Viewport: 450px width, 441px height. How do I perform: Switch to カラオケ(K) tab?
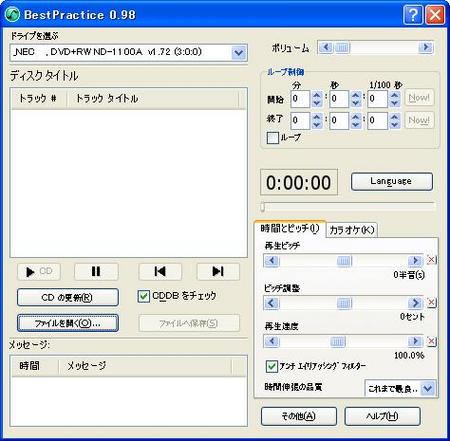pyautogui.click(x=352, y=230)
